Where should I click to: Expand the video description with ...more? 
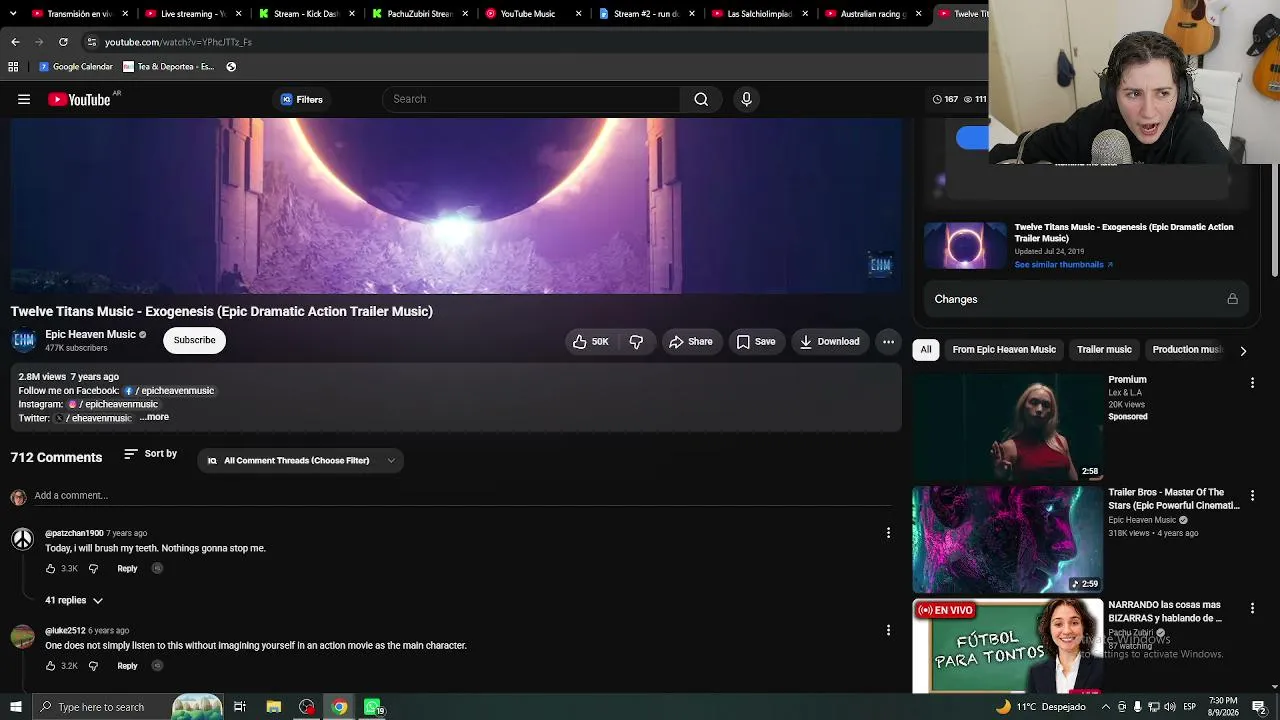coord(154,417)
